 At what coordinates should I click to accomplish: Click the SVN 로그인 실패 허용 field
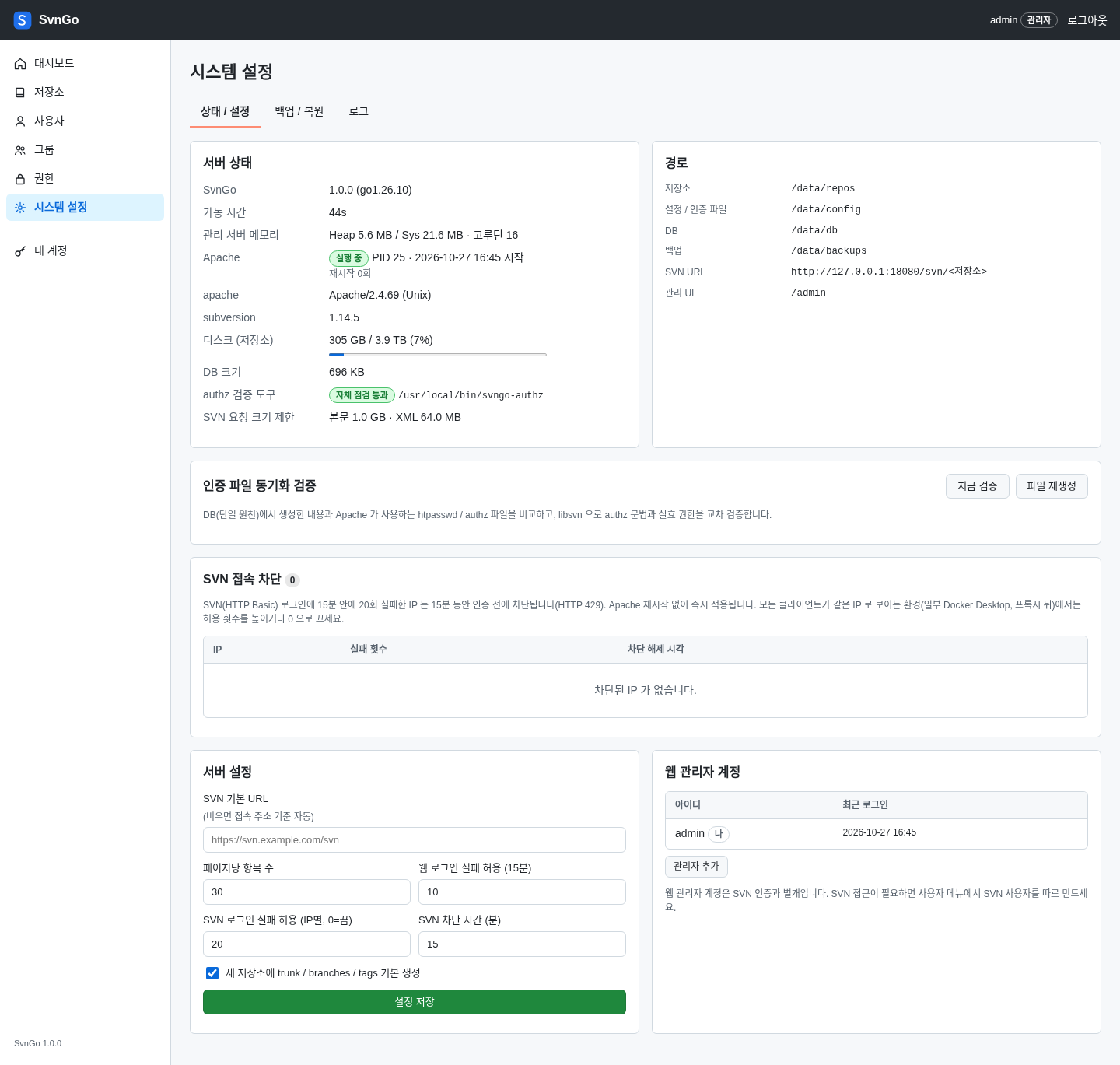[306, 944]
